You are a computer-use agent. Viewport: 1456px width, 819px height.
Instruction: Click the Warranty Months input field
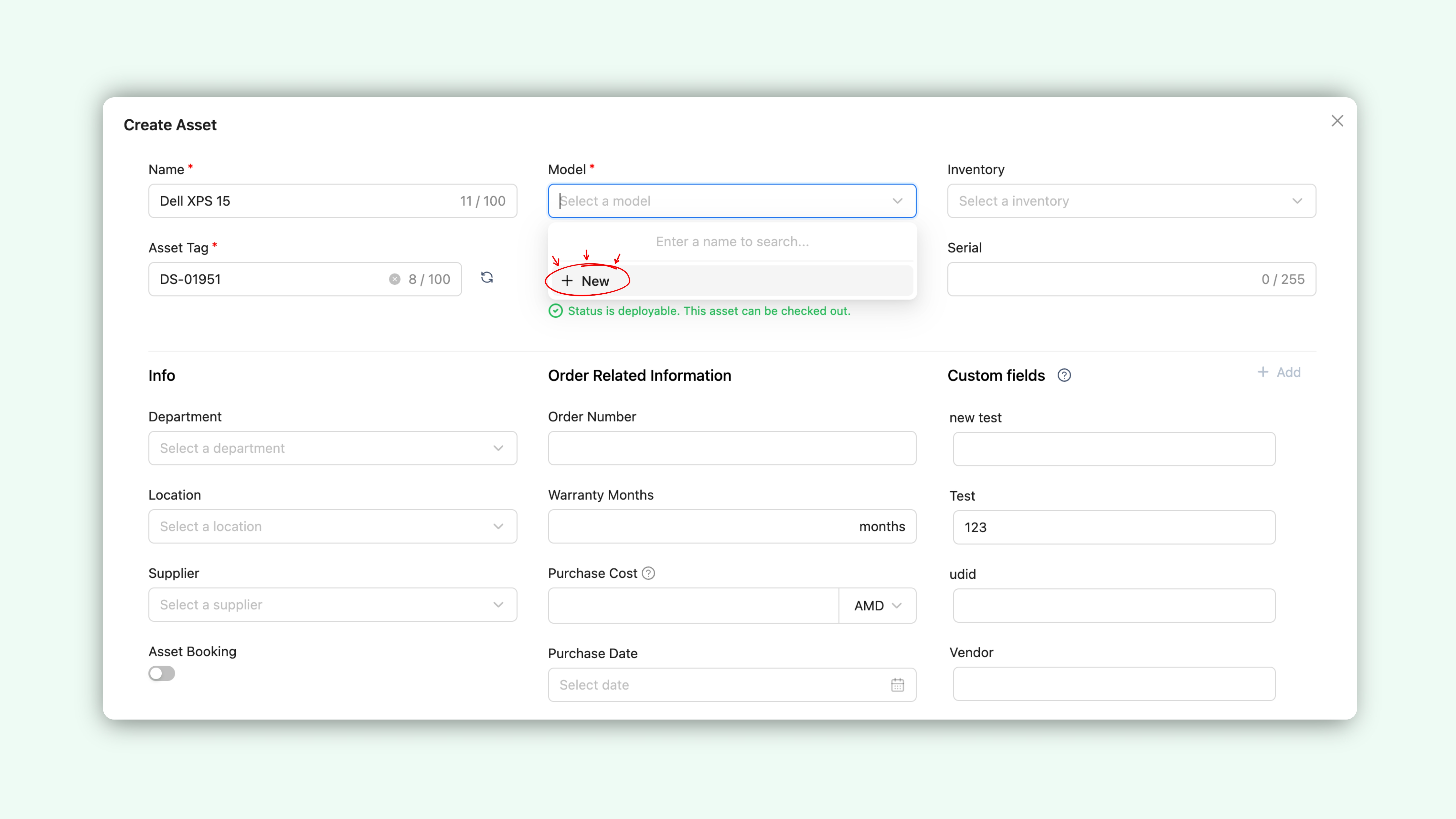tap(701, 526)
